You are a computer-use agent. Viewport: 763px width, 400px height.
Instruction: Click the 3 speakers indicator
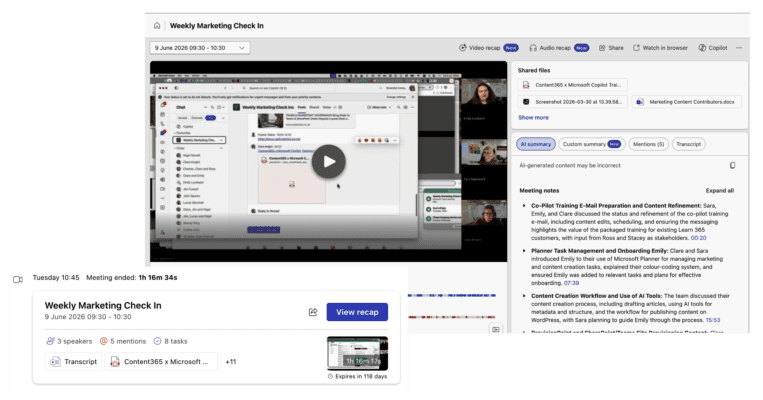pyautogui.click(x=69, y=341)
